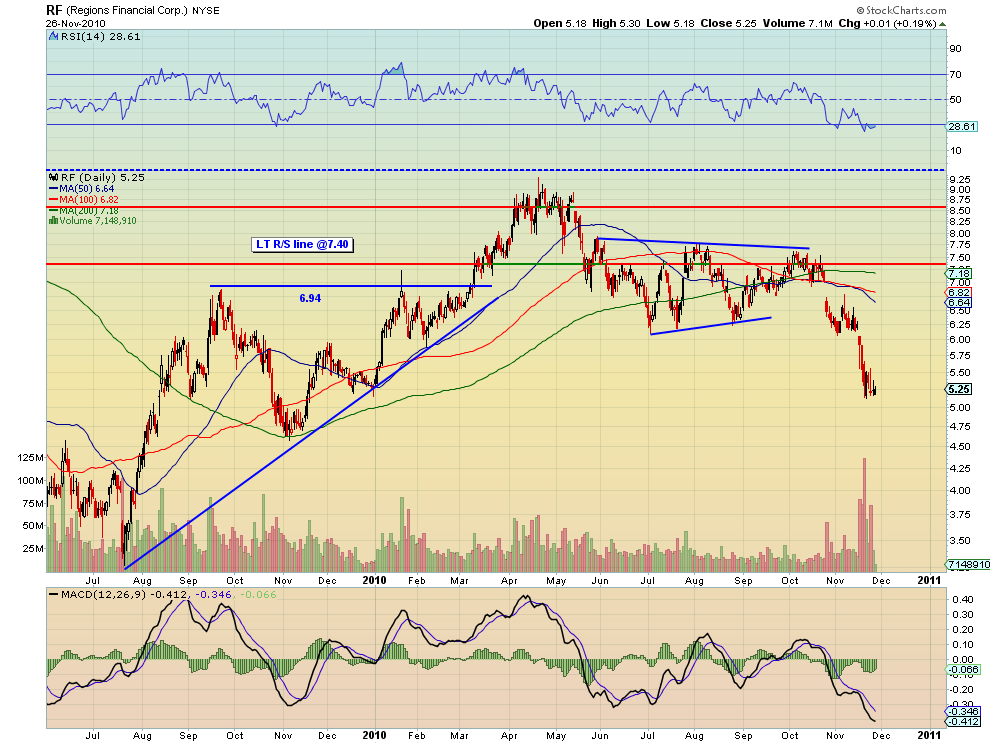Click the 2010 label on MACD panel time axis
Screen dimensions: 990x744
point(374,735)
